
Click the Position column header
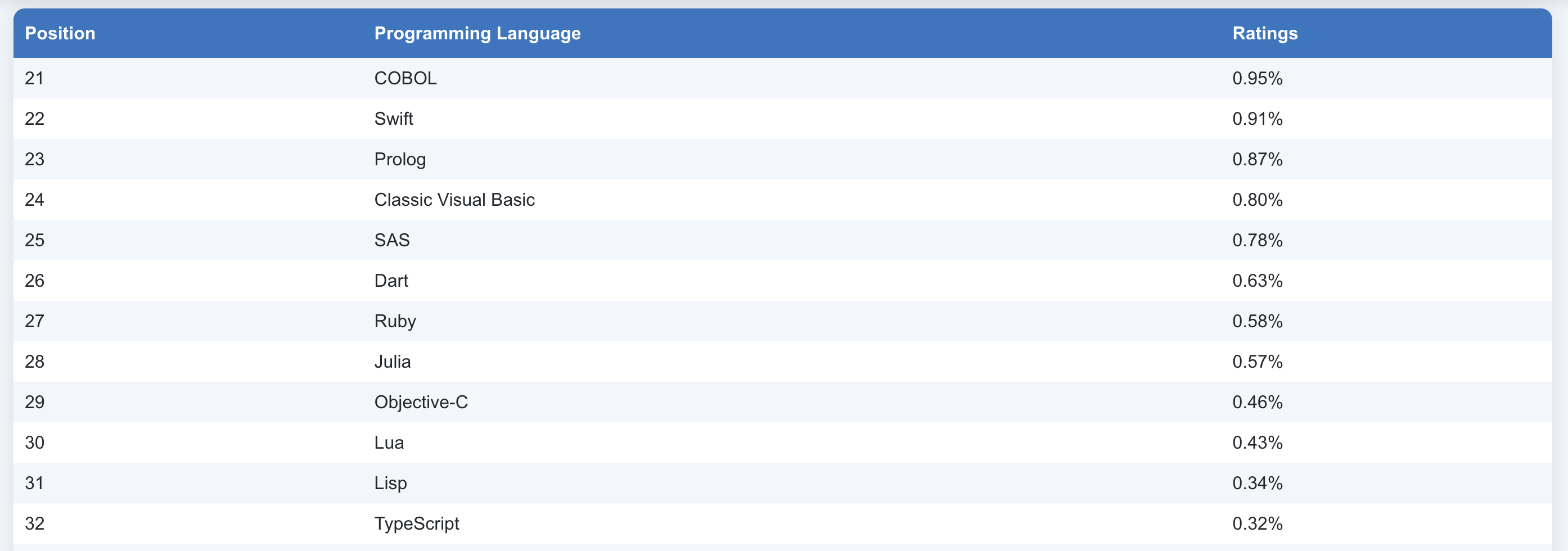(x=60, y=34)
